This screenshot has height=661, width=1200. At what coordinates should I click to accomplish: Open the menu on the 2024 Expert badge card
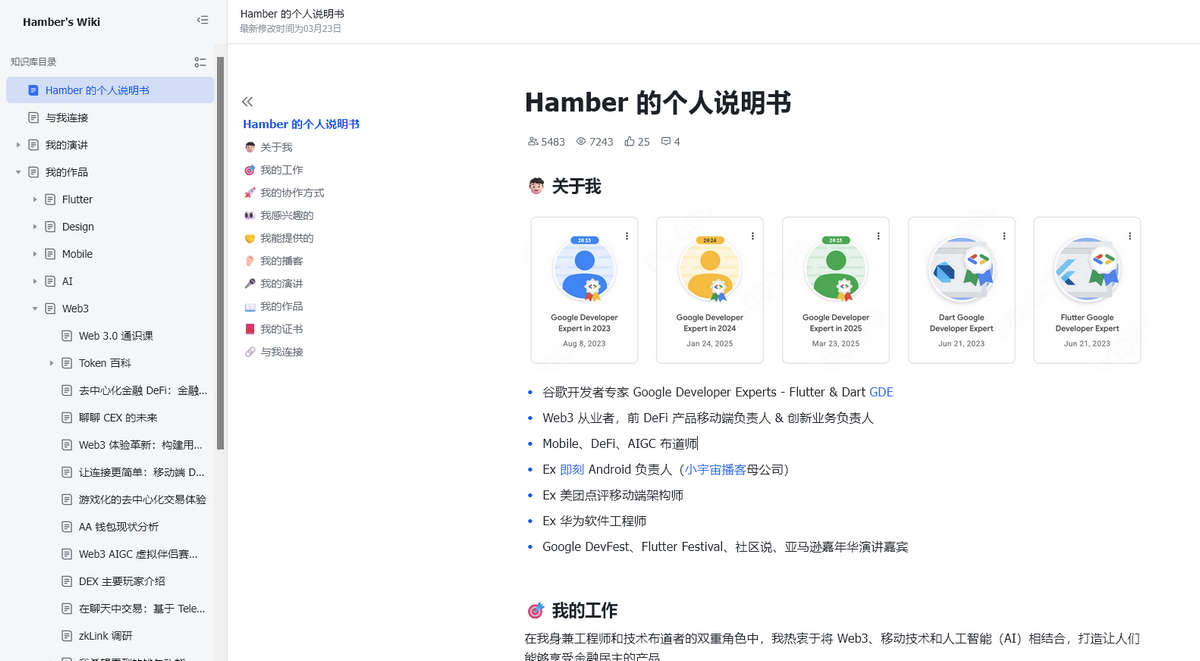(753, 236)
